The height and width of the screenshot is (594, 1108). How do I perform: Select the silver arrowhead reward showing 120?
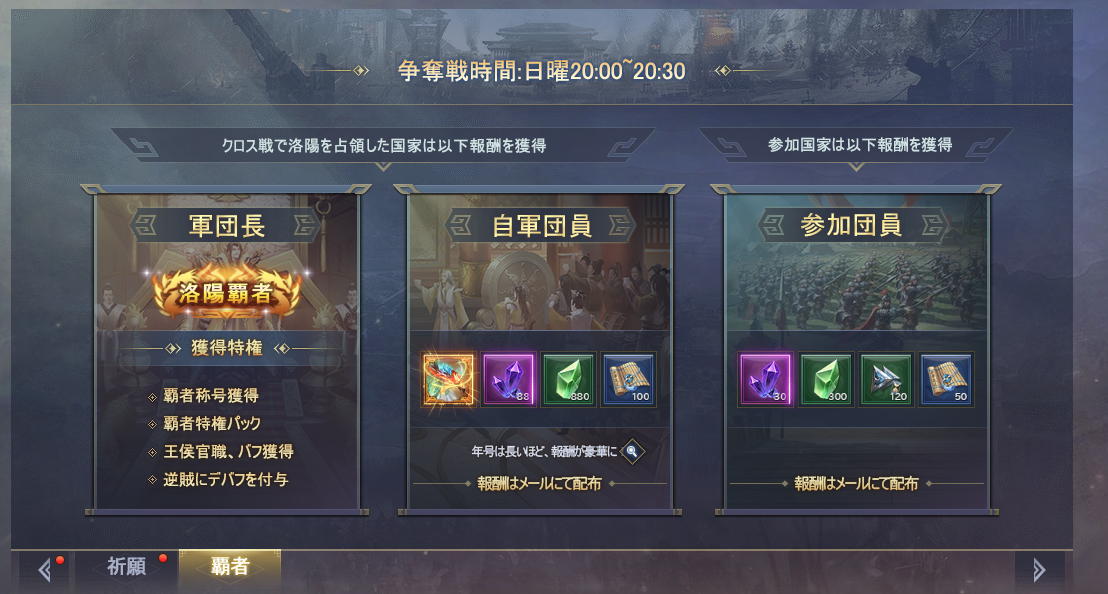(885, 379)
